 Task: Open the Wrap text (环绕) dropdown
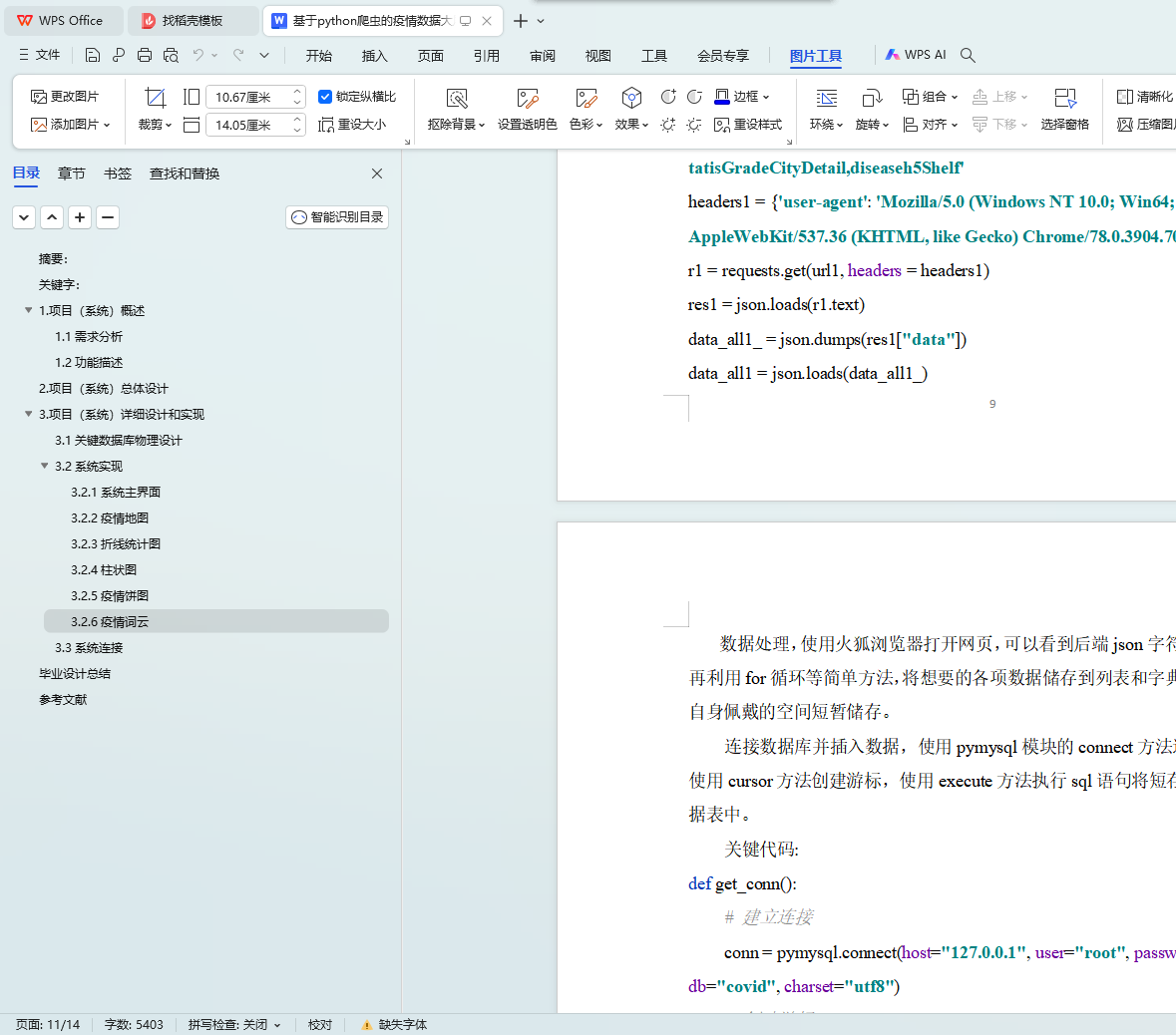coord(826,125)
